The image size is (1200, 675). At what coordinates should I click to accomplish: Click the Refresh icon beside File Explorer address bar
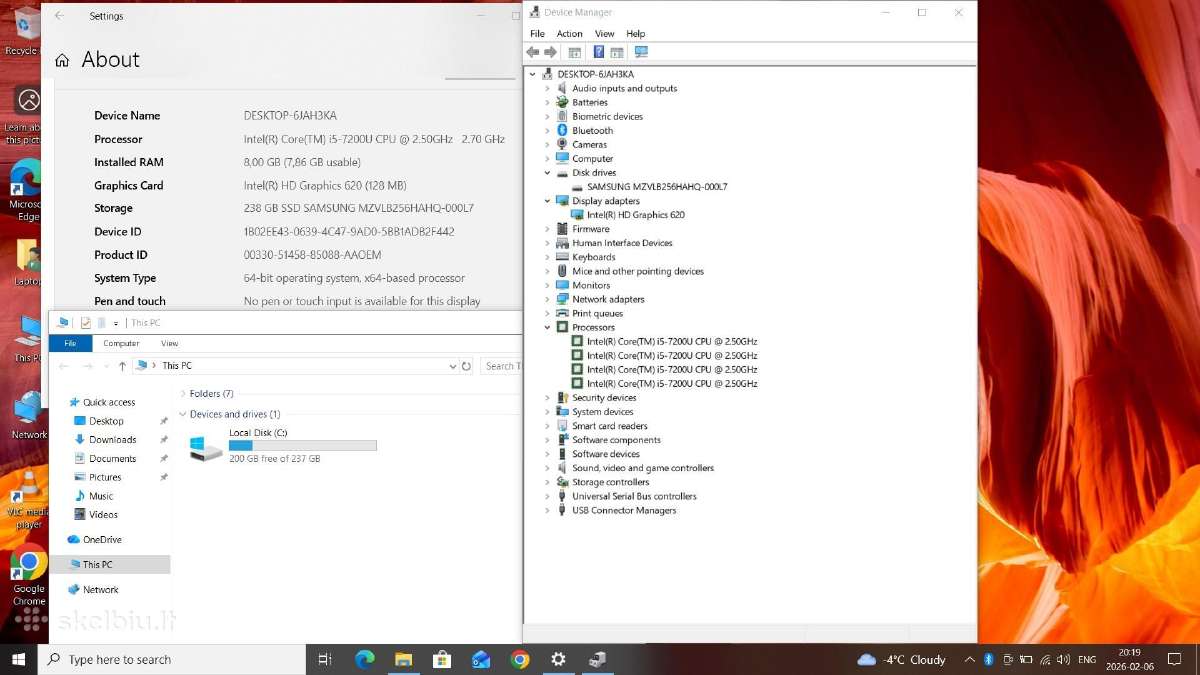(x=467, y=366)
